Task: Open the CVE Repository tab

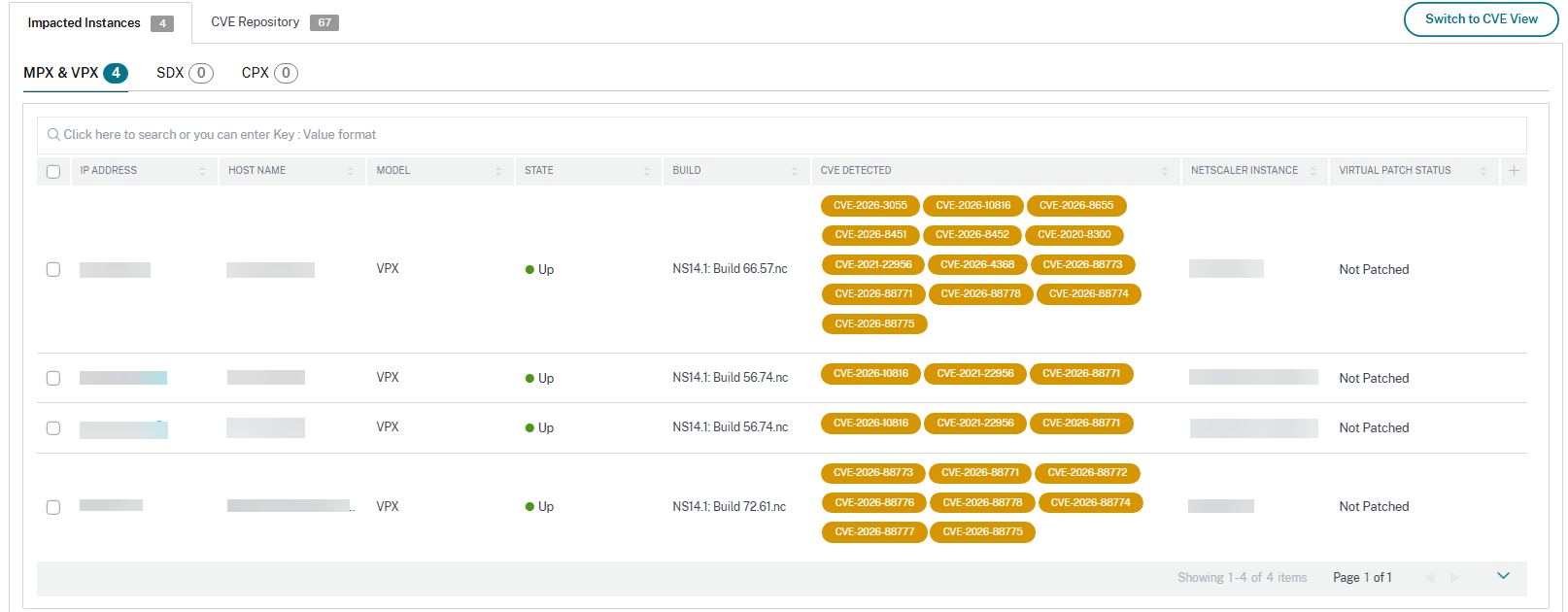Action: (x=275, y=22)
